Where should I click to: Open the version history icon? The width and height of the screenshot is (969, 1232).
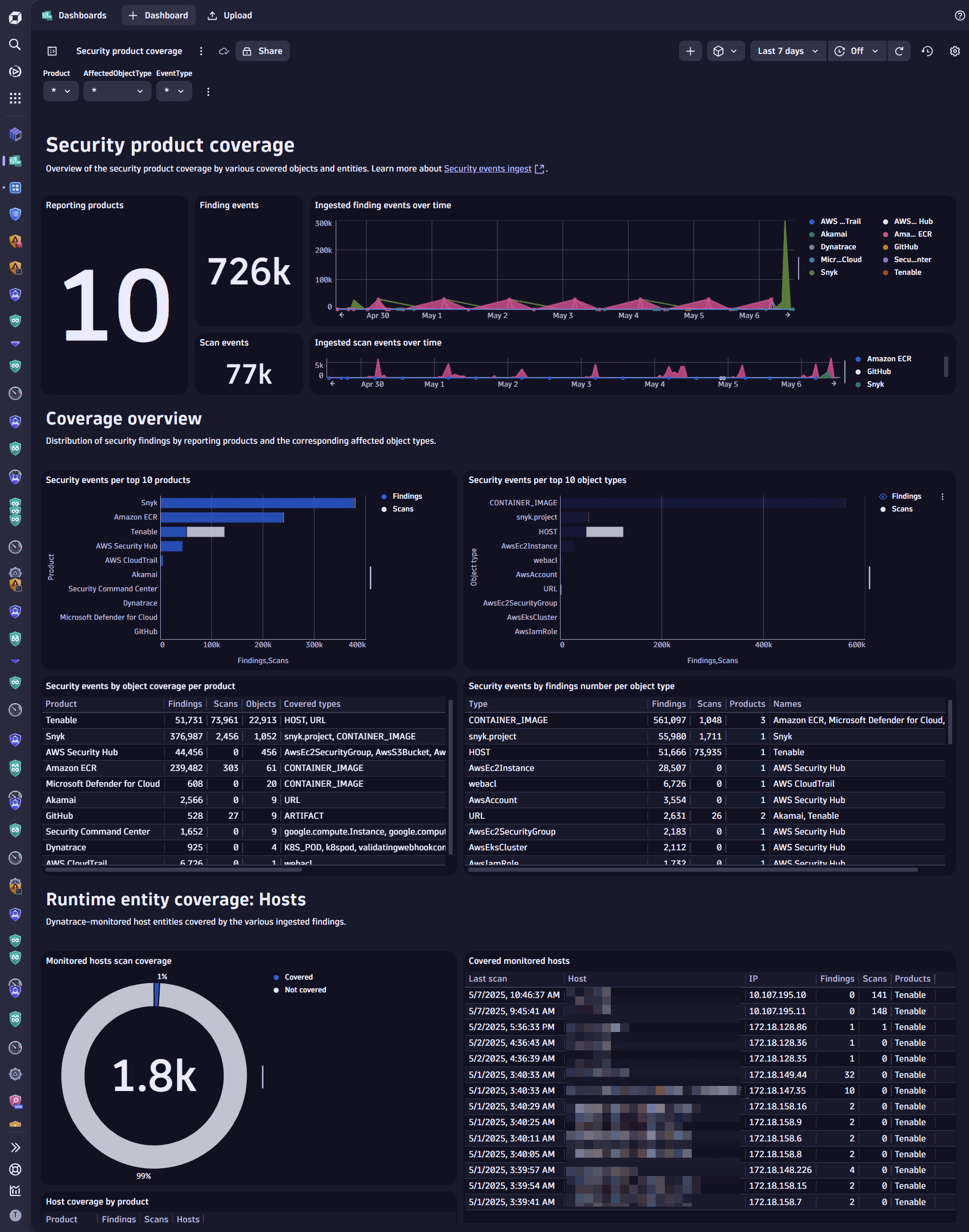(x=927, y=51)
